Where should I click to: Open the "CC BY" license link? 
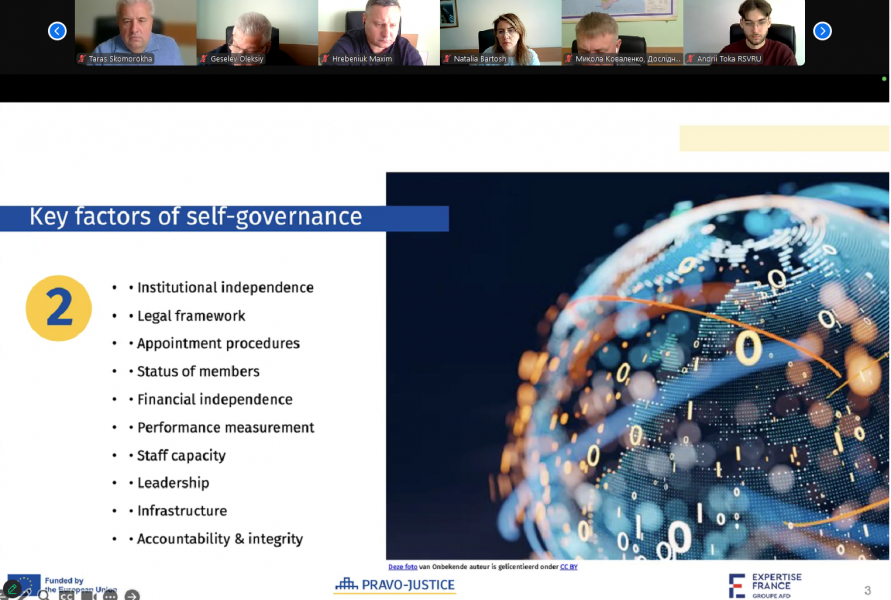point(568,567)
